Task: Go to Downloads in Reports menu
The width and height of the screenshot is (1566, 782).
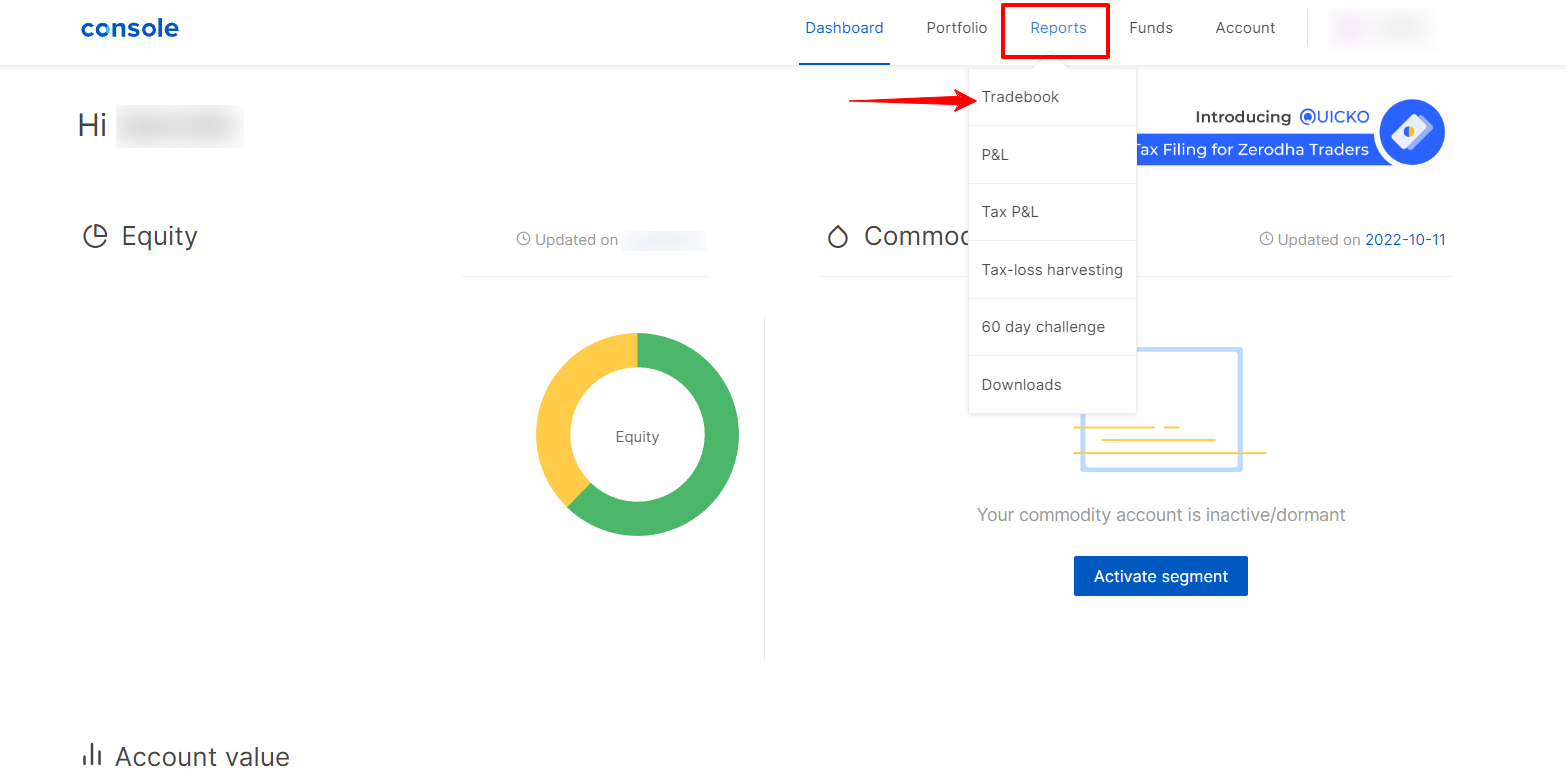Action: [1021, 385]
